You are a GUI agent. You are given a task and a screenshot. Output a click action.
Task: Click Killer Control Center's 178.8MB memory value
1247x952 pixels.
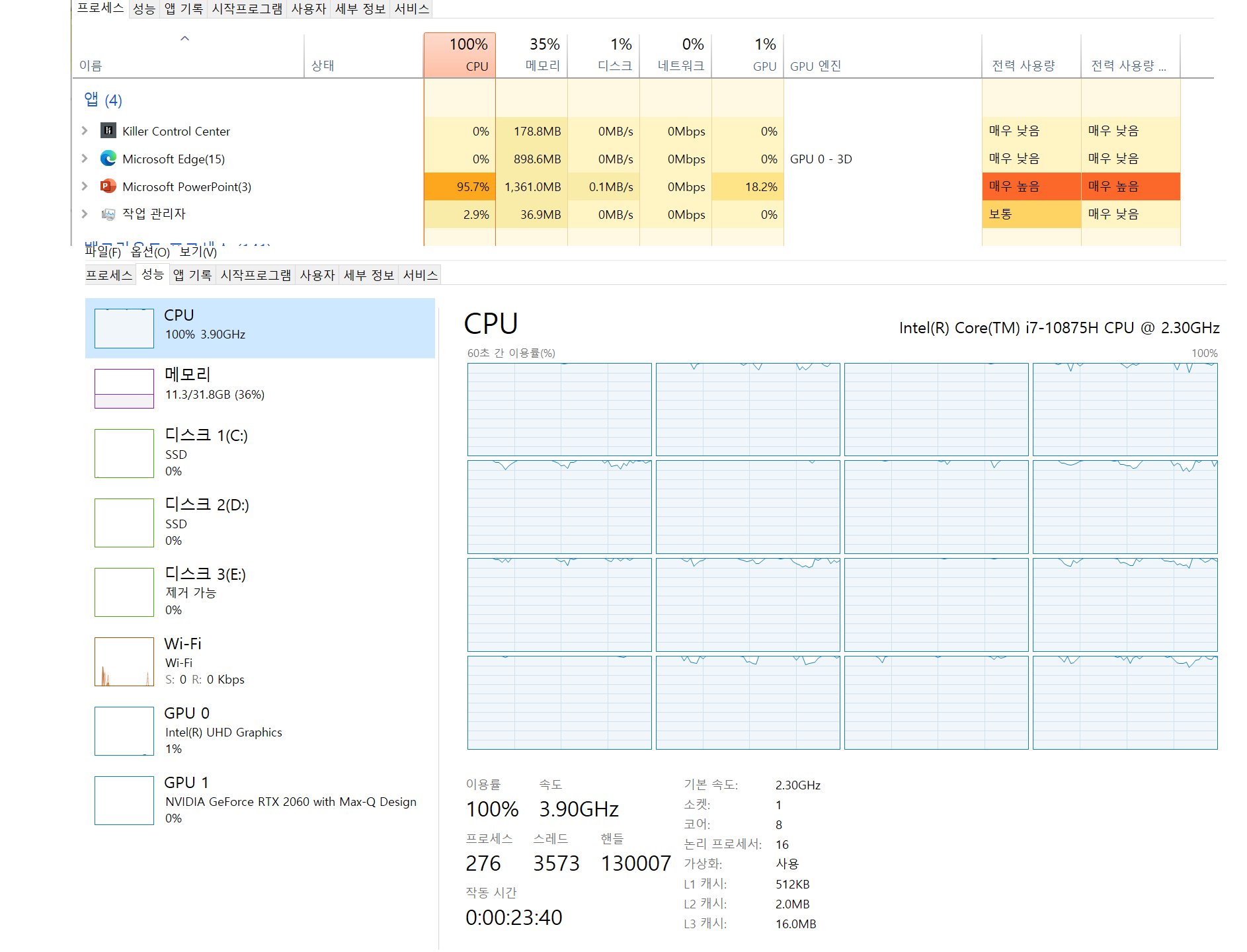tap(532, 131)
